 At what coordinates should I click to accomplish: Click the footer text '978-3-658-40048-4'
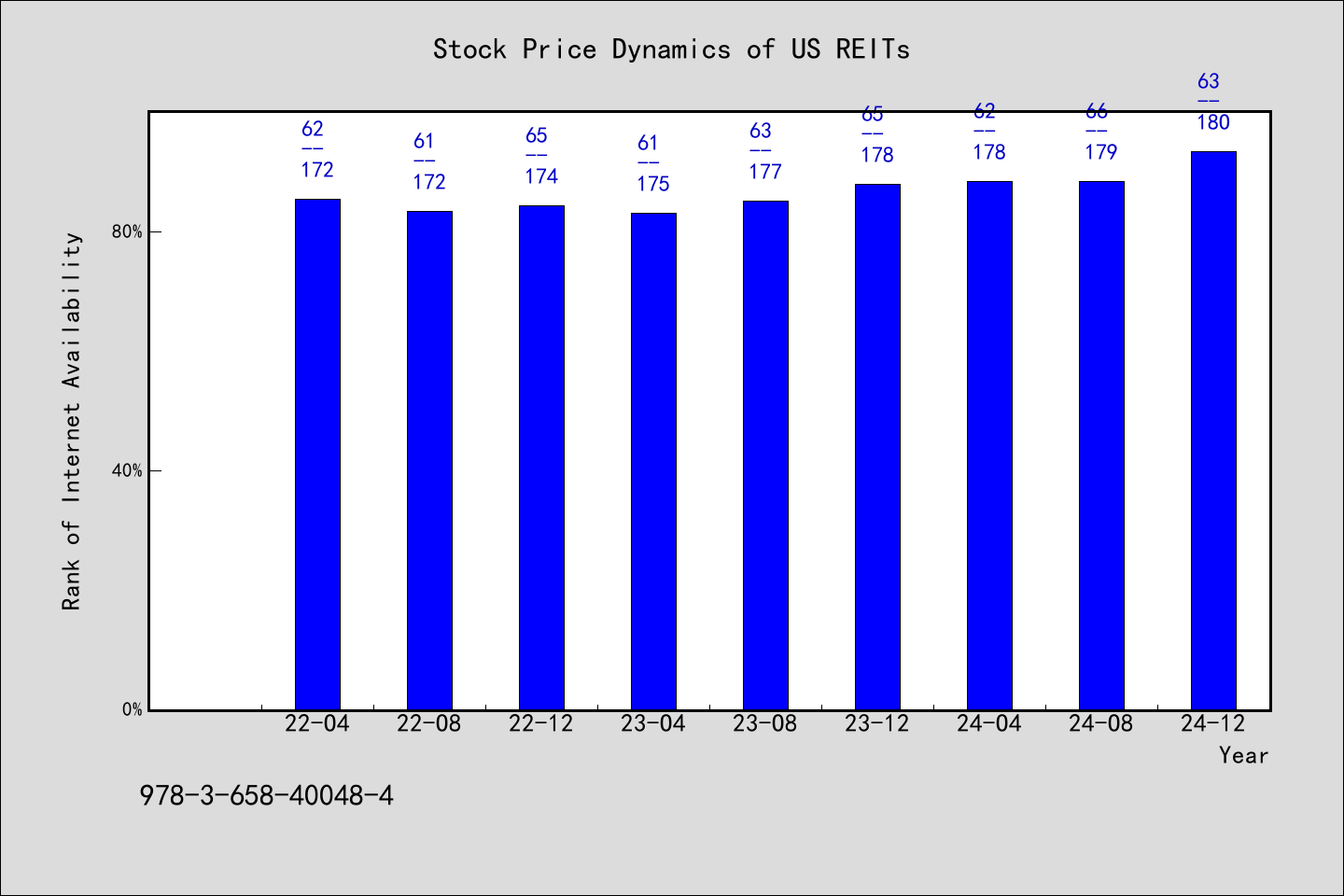[x=266, y=795]
